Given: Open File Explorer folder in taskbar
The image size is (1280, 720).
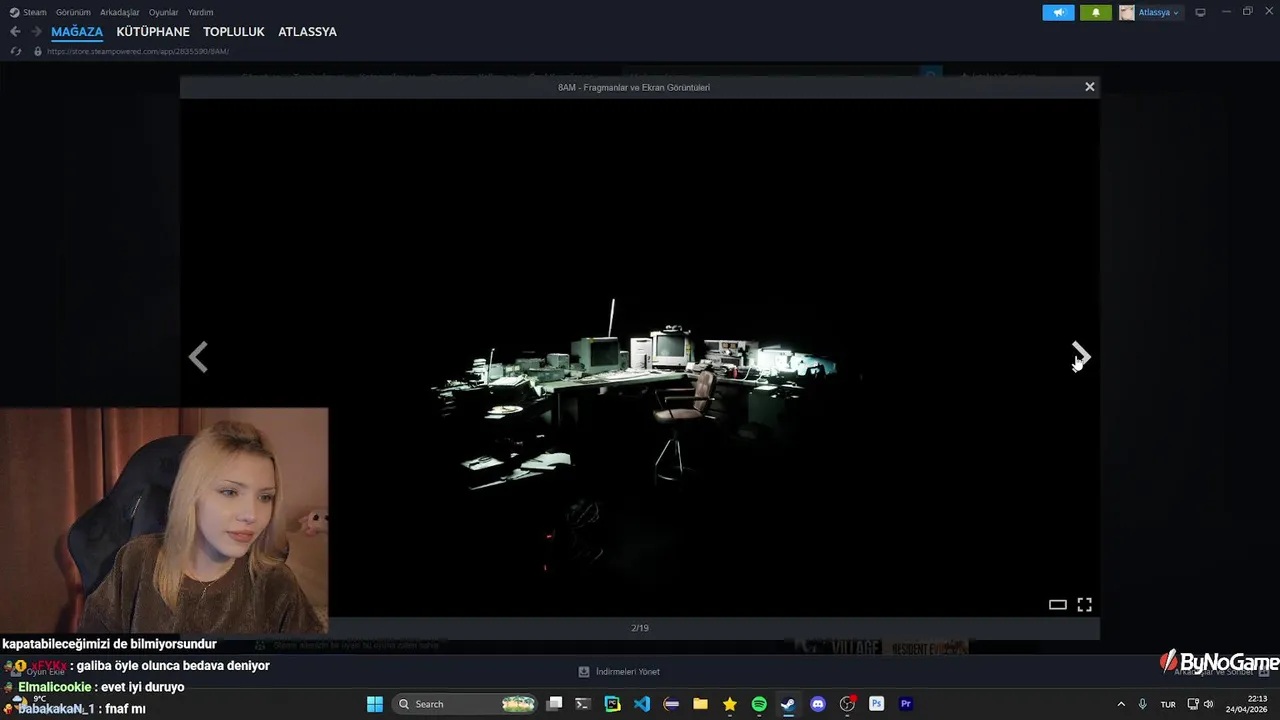Looking at the screenshot, I should tap(700, 704).
